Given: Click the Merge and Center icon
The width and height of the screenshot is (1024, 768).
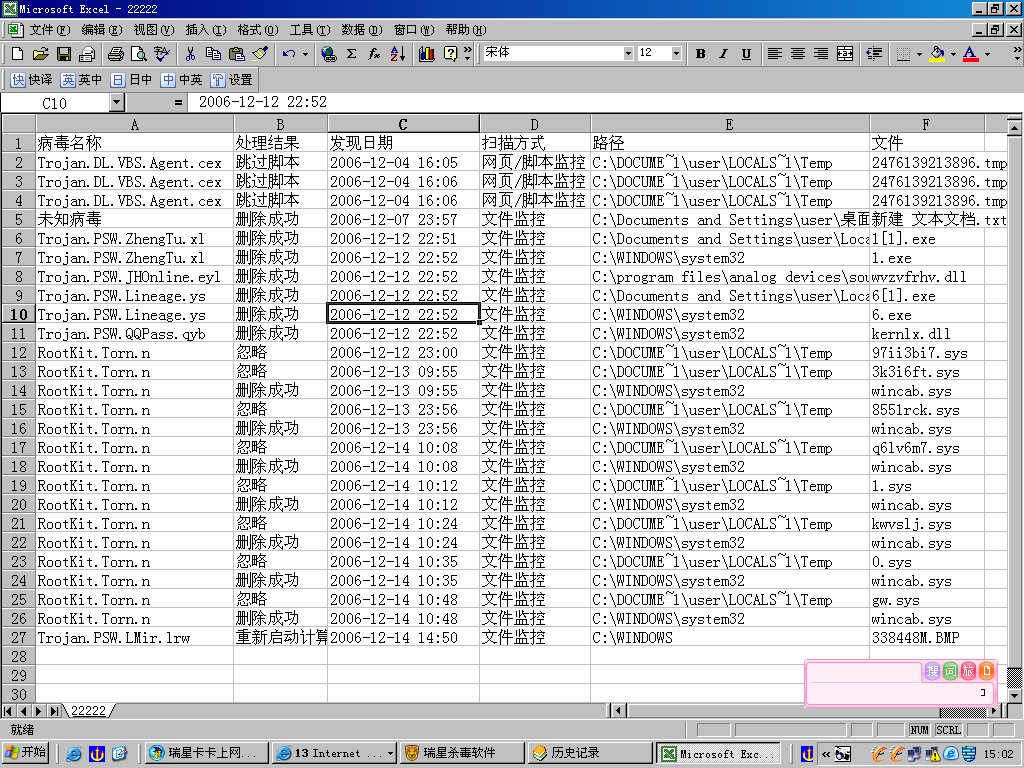Looking at the screenshot, I should (x=845, y=54).
